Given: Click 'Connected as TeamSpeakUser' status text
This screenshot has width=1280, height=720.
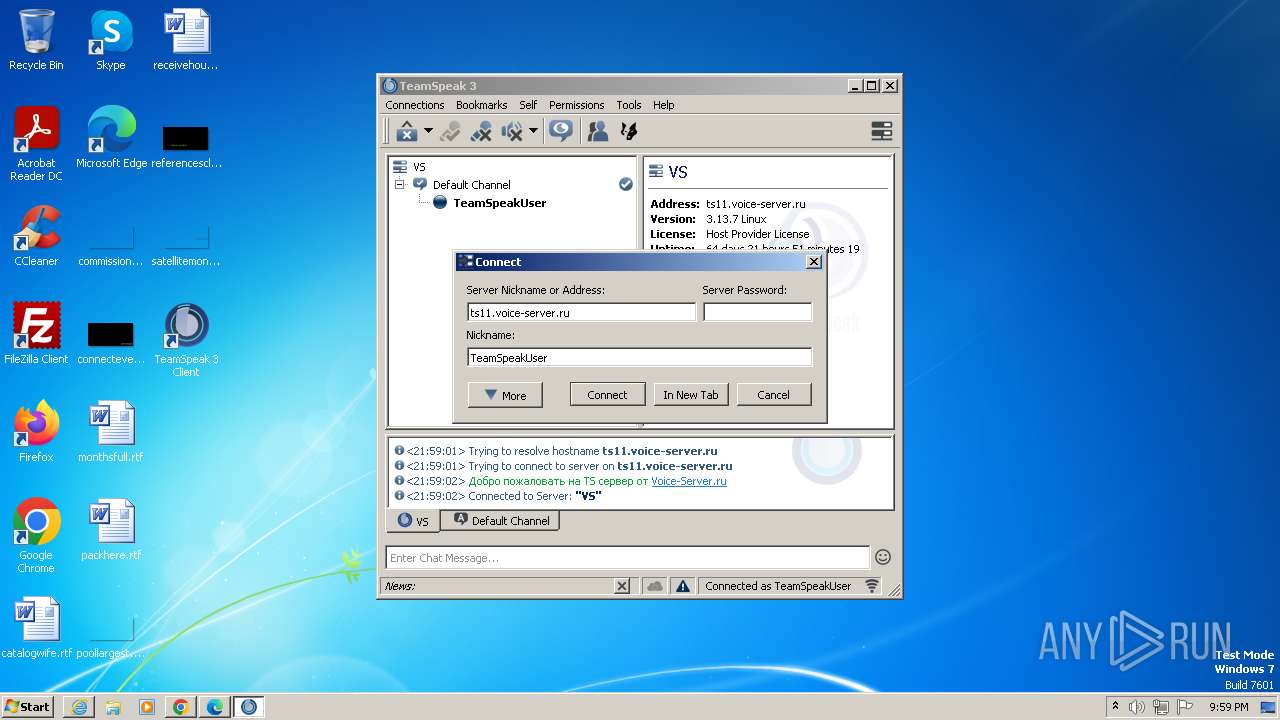Looking at the screenshot, I should [778, 586].
